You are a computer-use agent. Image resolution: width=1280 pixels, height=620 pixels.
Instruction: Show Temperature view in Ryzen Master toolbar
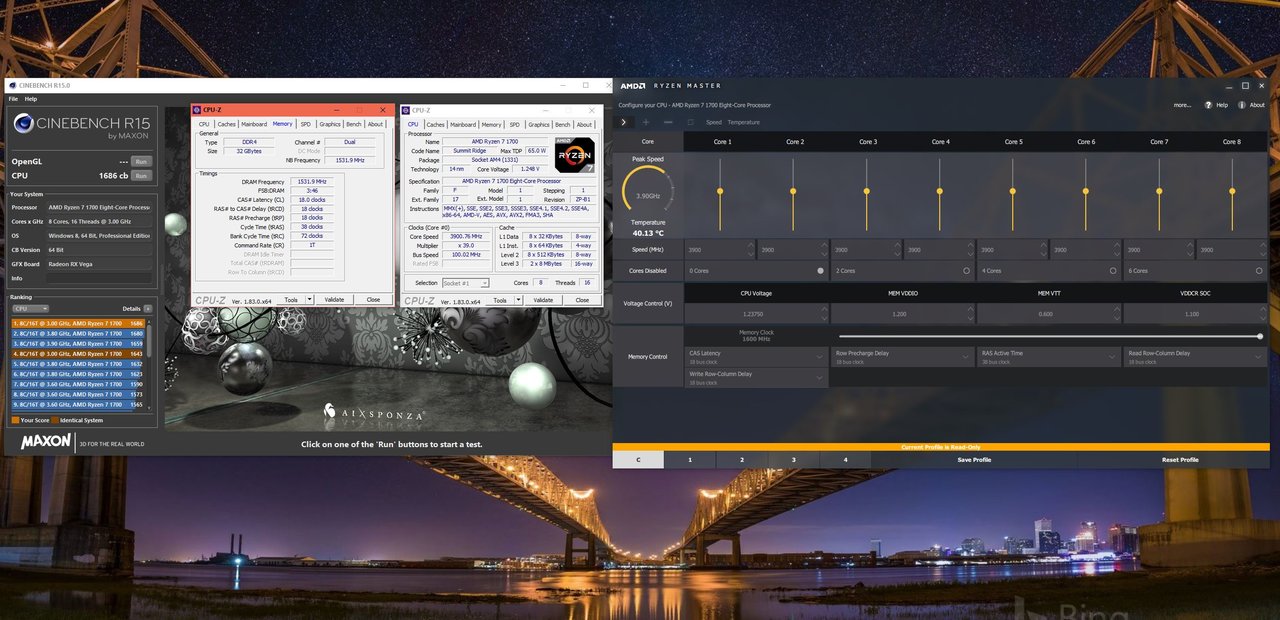[743, 122]
